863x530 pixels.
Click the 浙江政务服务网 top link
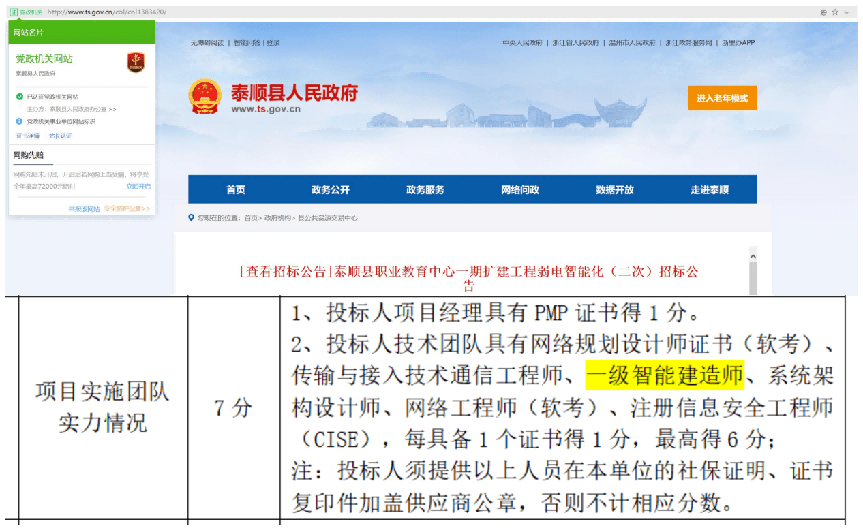point(689,43)
